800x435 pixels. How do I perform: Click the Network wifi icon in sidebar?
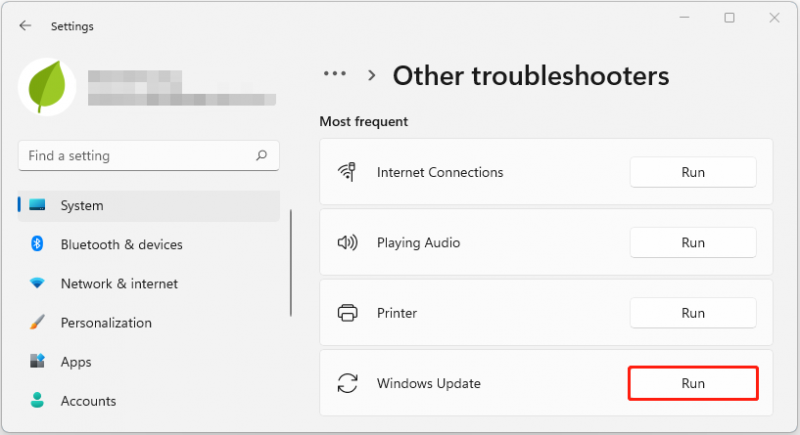coord(37,283)
